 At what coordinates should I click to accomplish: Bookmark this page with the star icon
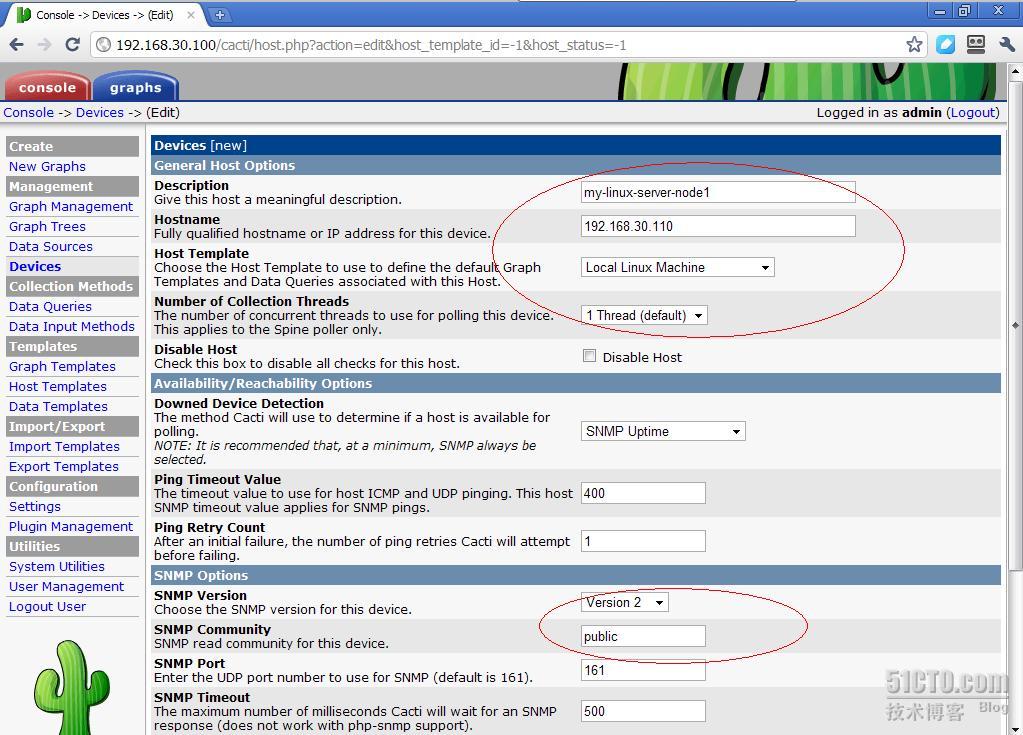point(914,44)
